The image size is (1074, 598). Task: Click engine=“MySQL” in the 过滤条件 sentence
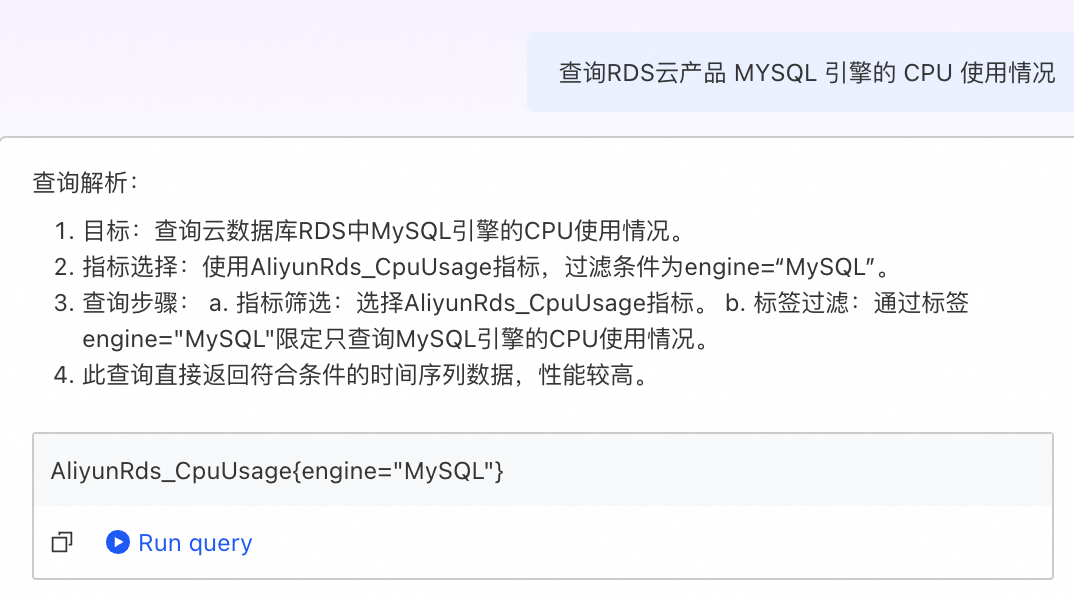point(779,267)
